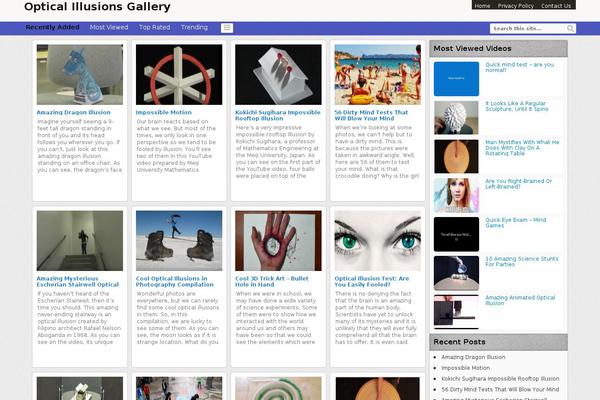Viewport: 600px width, 400px height.
Task: Switch to Top Rated tab
Action: coord(154,27)
